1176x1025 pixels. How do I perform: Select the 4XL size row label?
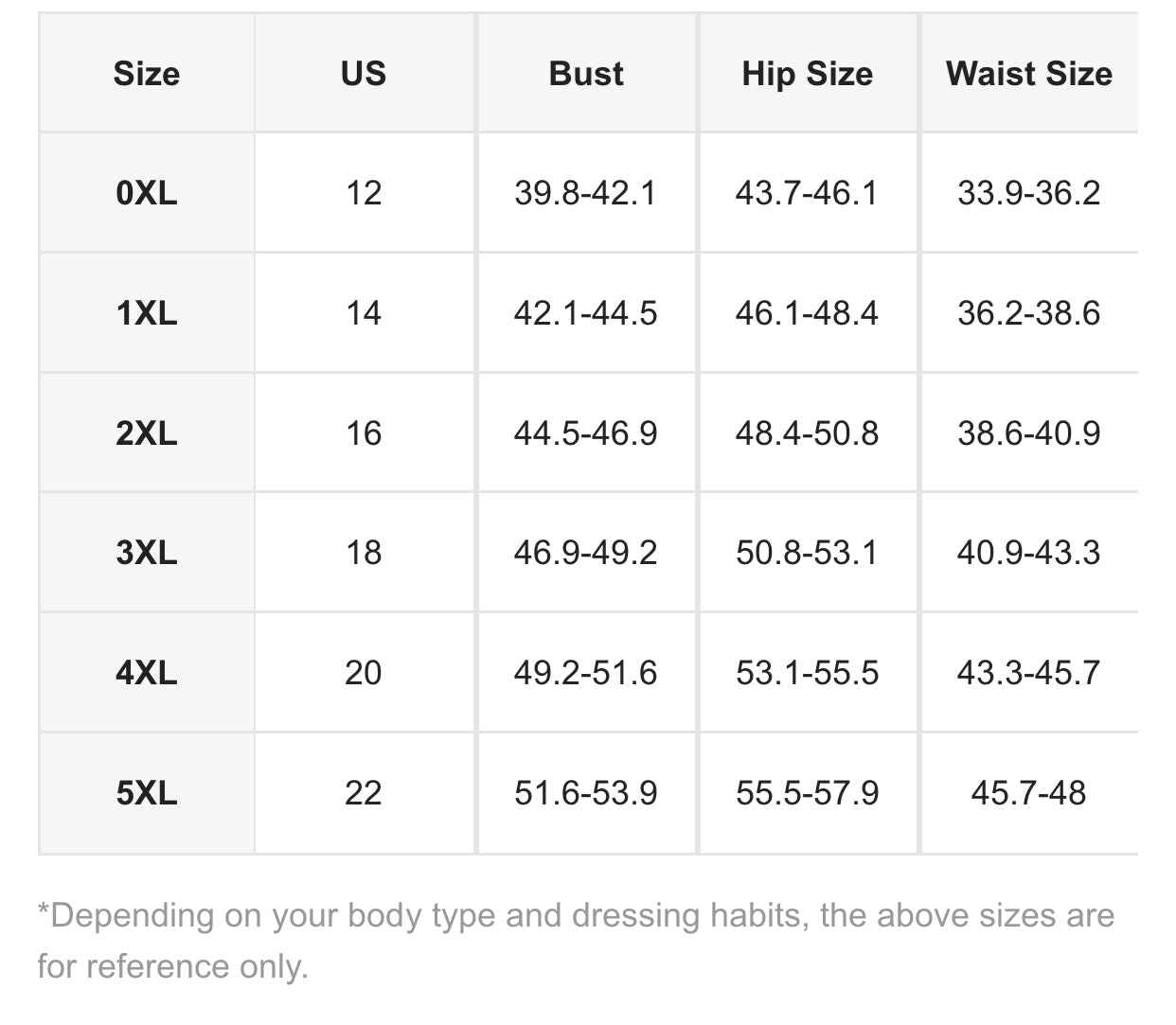point(147,673)
